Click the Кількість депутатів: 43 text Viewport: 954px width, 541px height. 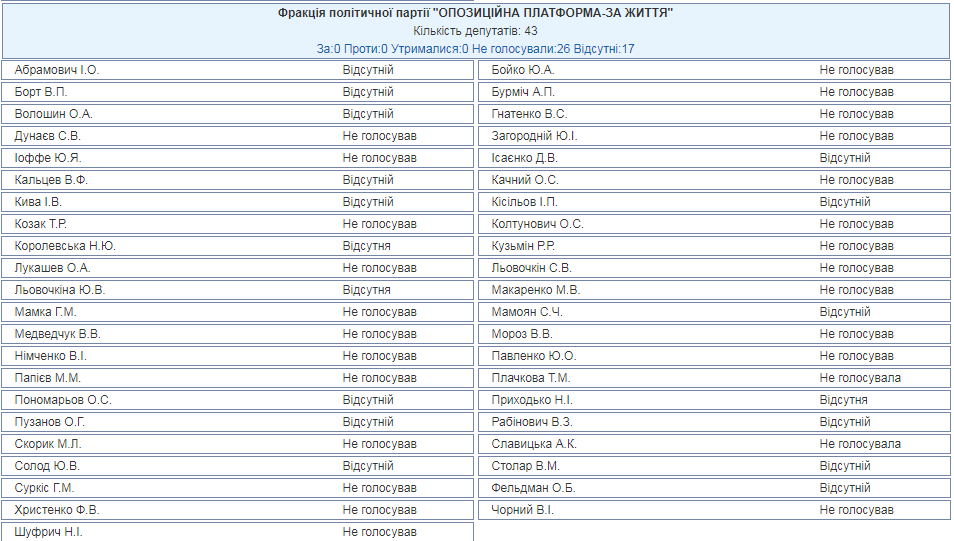(476, 31)
